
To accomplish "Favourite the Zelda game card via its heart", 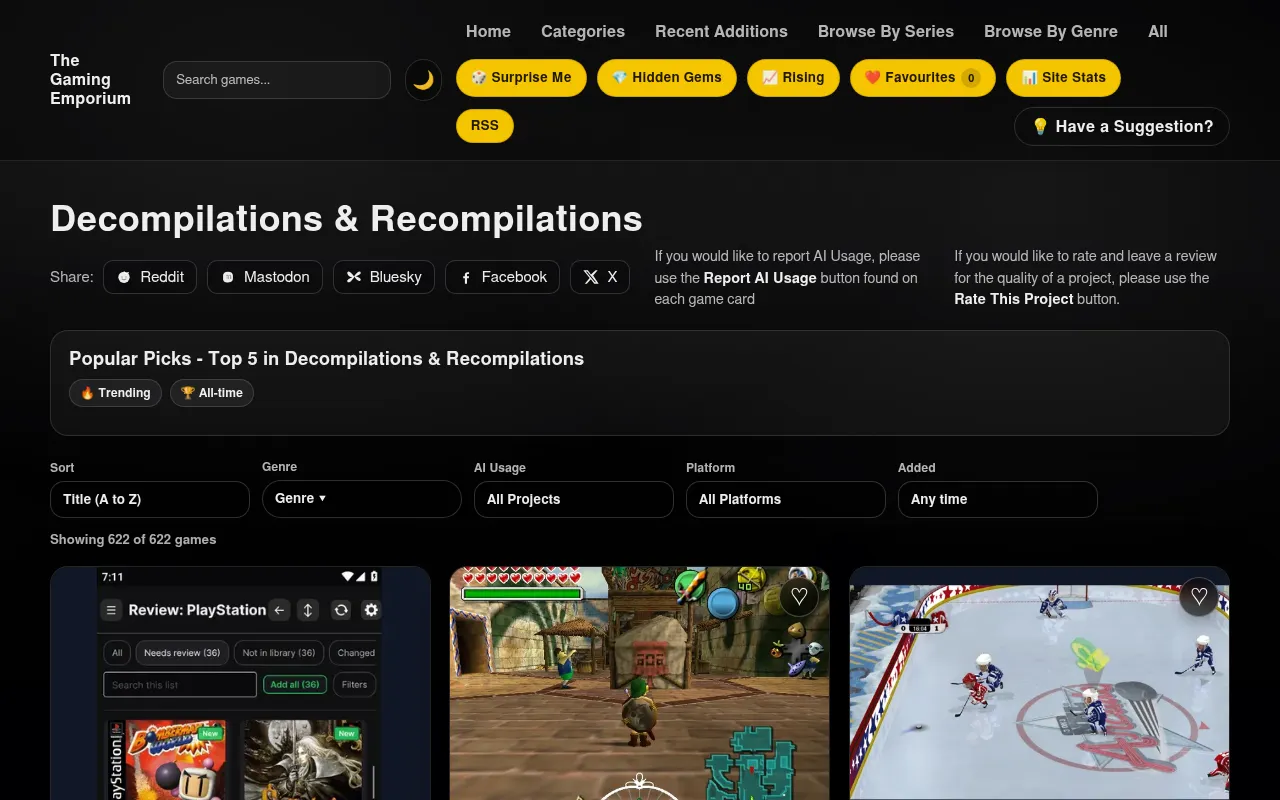I will pyautogui.click(x=799, y=597).
